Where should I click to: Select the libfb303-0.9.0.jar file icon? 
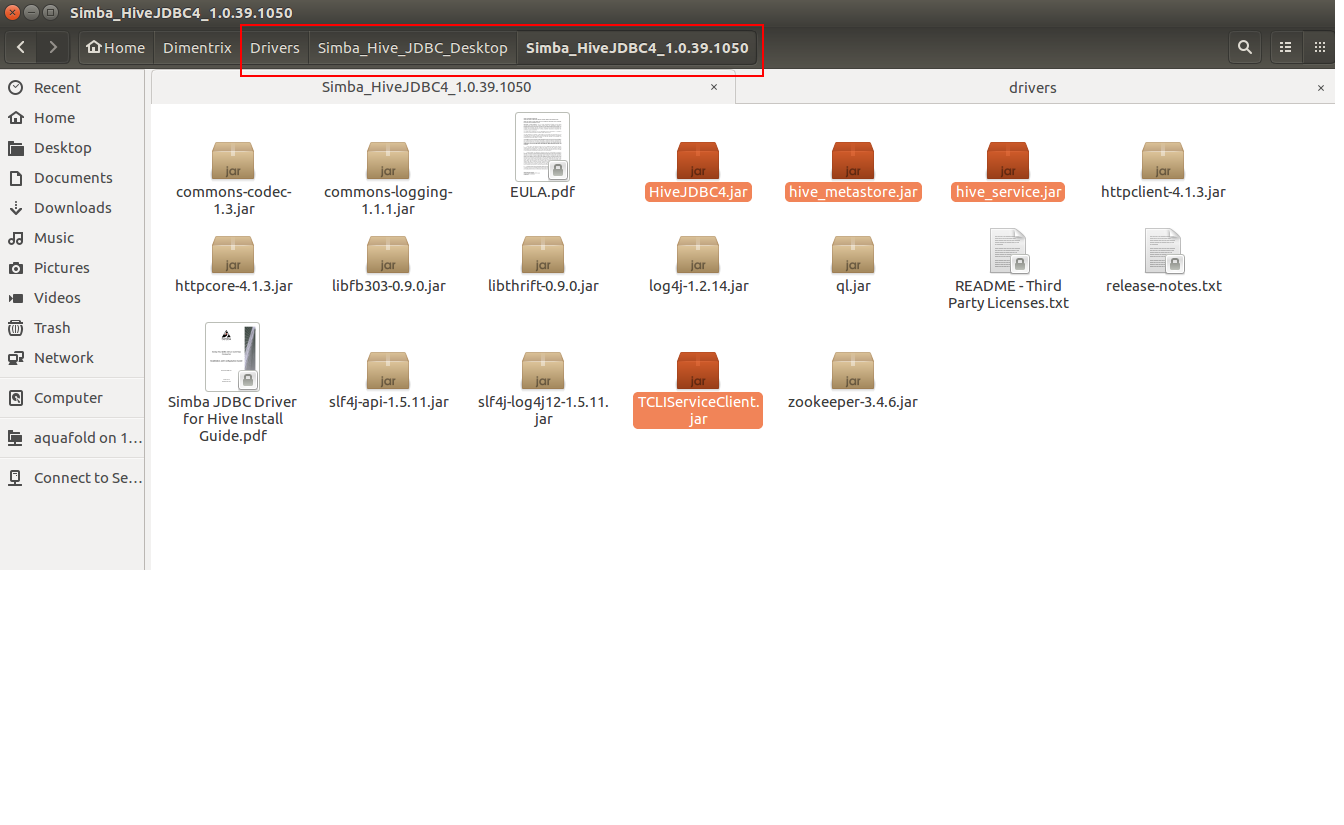pos(388,254)
